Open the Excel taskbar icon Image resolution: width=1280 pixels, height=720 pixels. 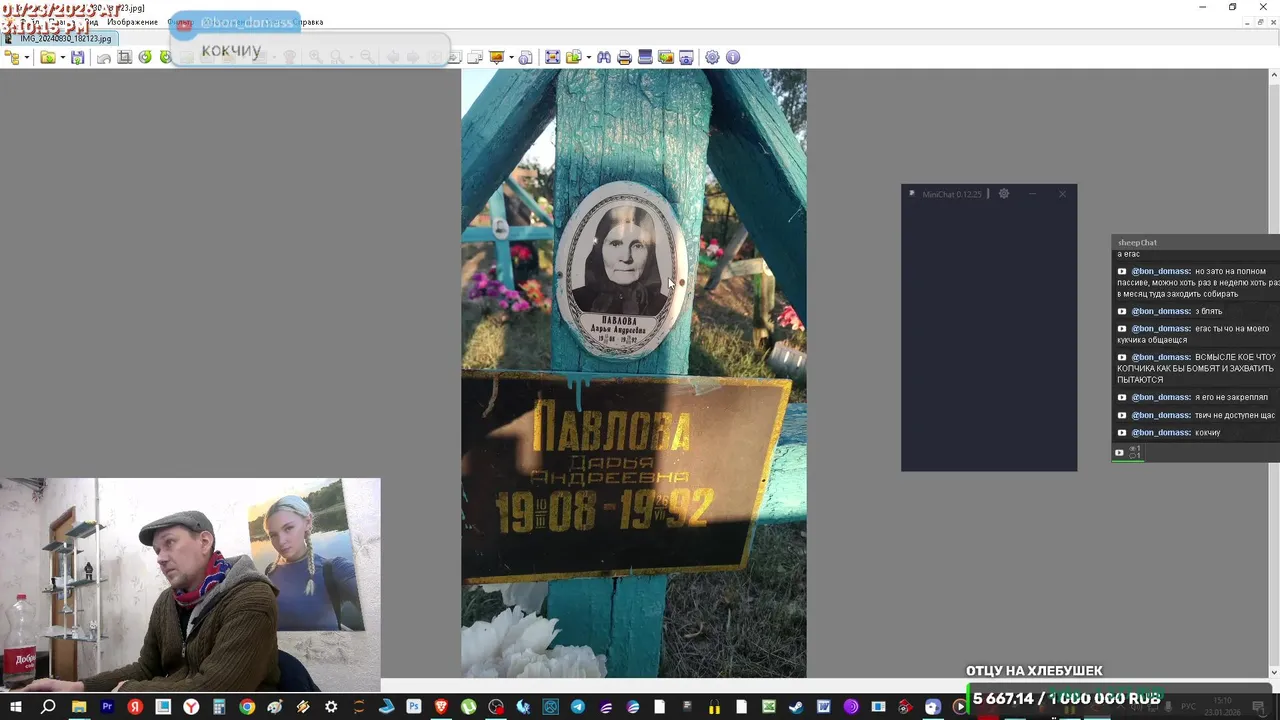coord(768,707)
